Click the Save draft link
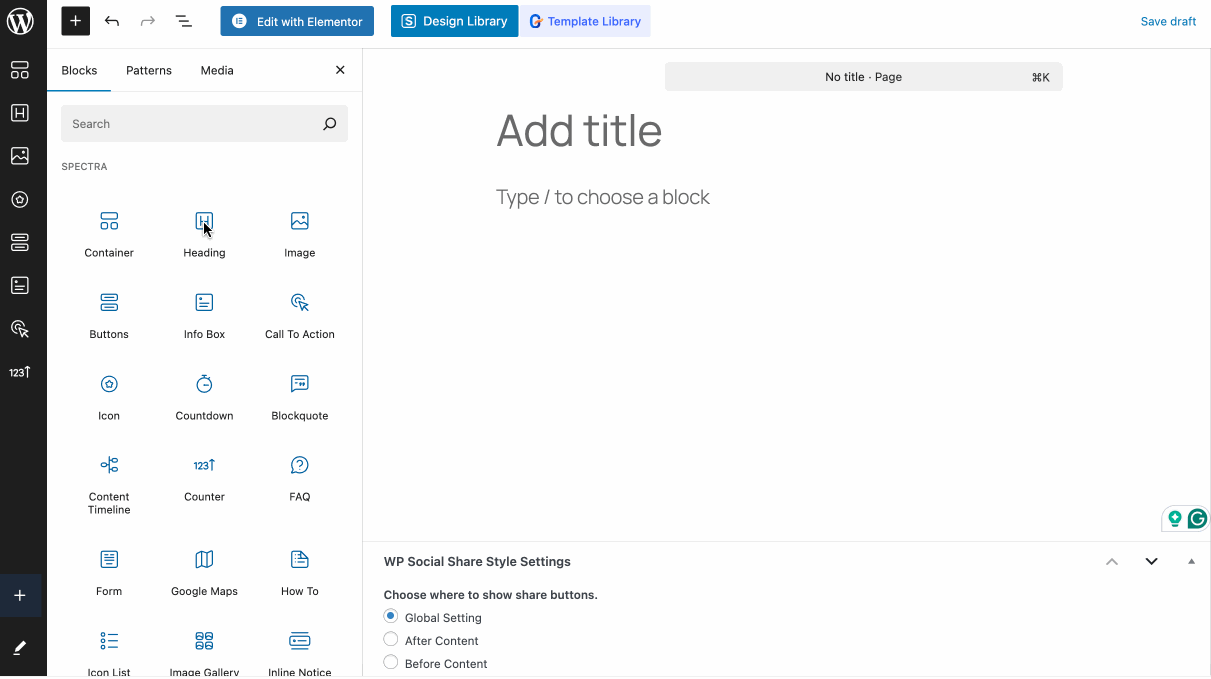The height and width of the screenshot is (679, 1211). tap(1168, 21)
